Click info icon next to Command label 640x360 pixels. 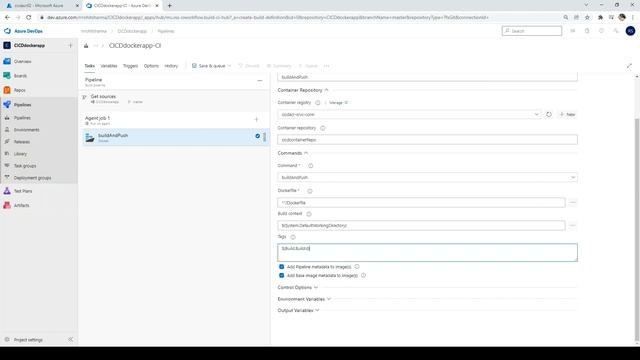click(x=311, y=166)
